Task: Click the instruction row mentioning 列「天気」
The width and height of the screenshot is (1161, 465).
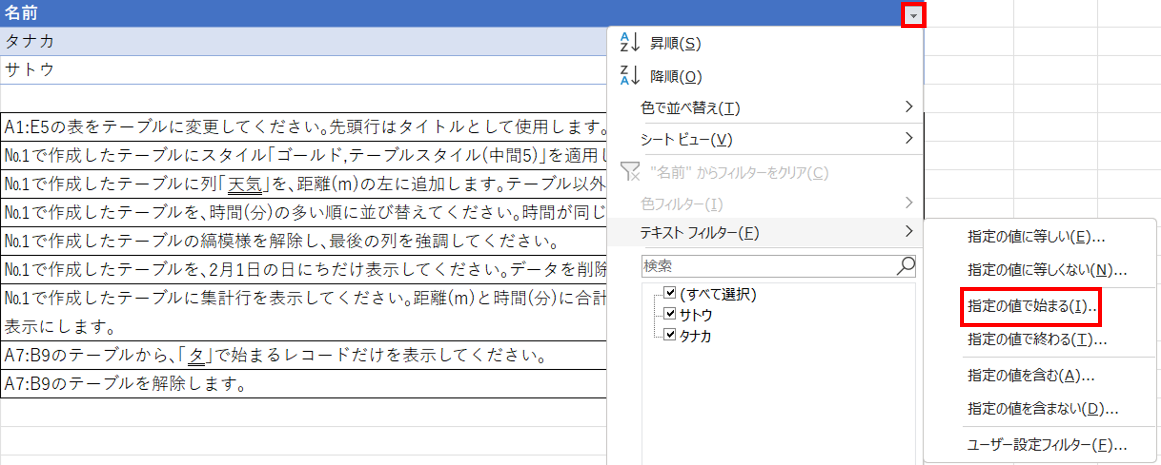Action: click(304, 184)
